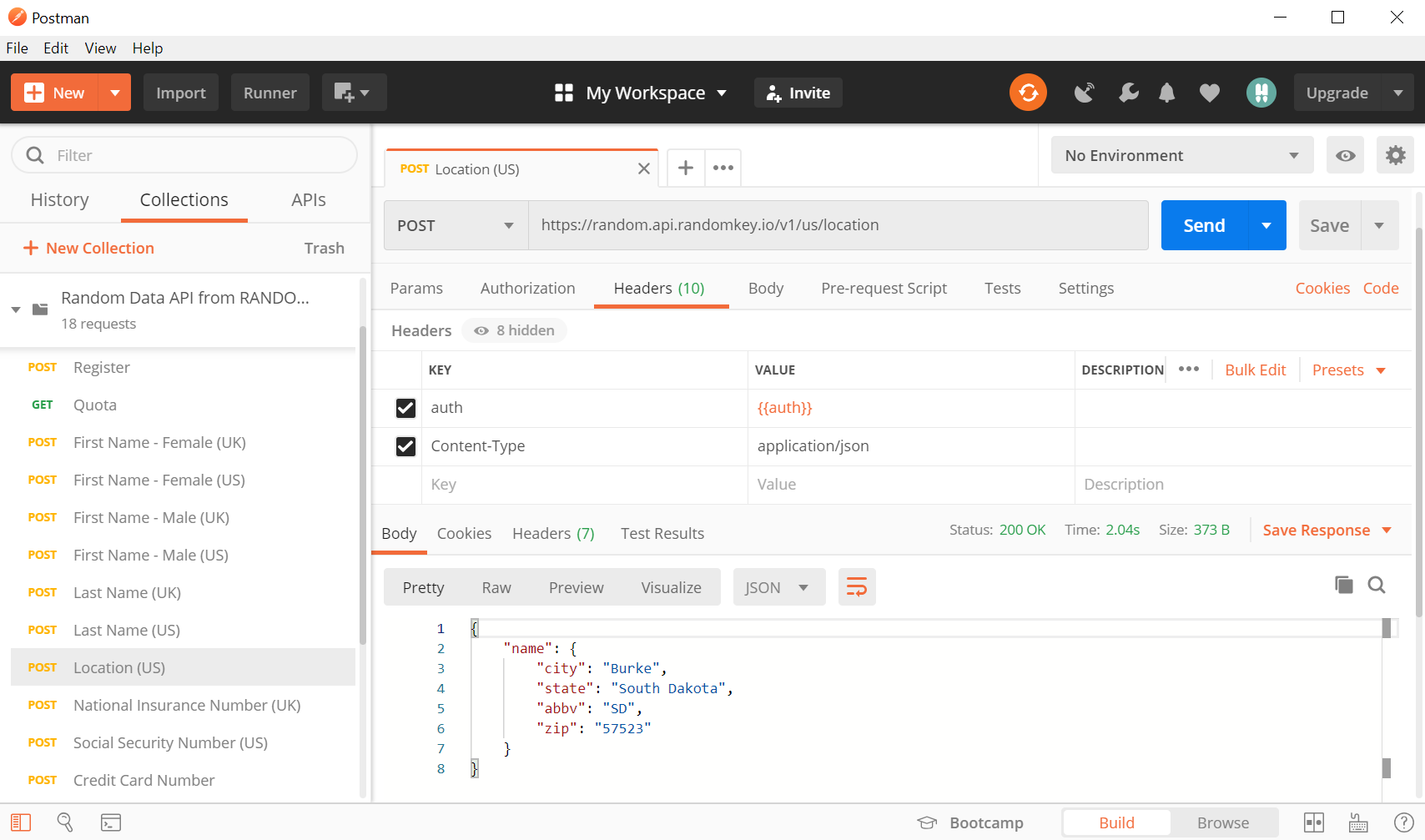Open the request Body tab
Viewport: 1425px width, 840px height.
[766, 288]
